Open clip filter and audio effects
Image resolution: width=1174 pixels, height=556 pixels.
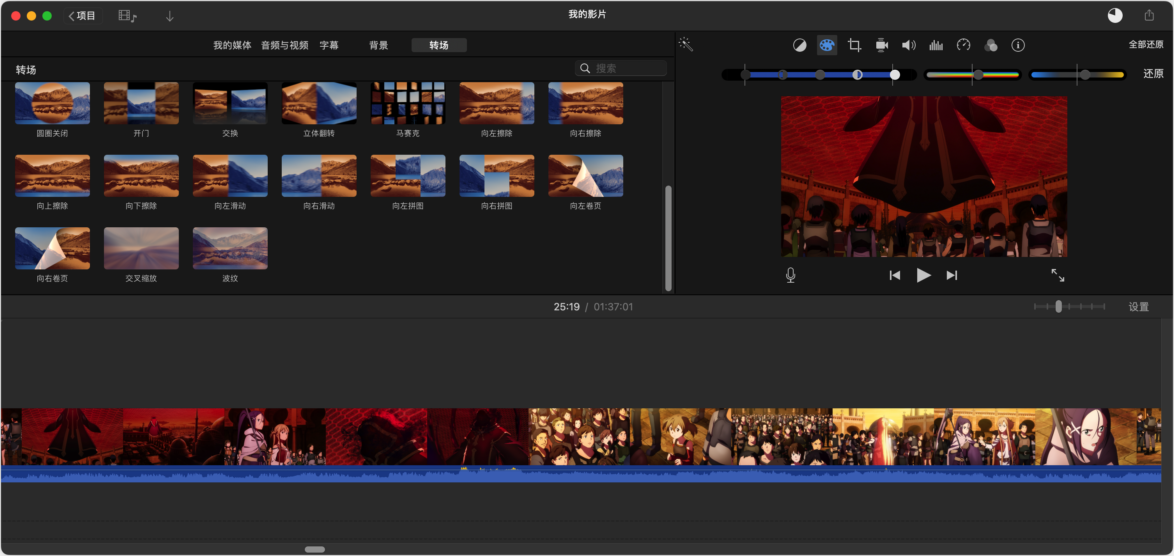tap(991, 45)
